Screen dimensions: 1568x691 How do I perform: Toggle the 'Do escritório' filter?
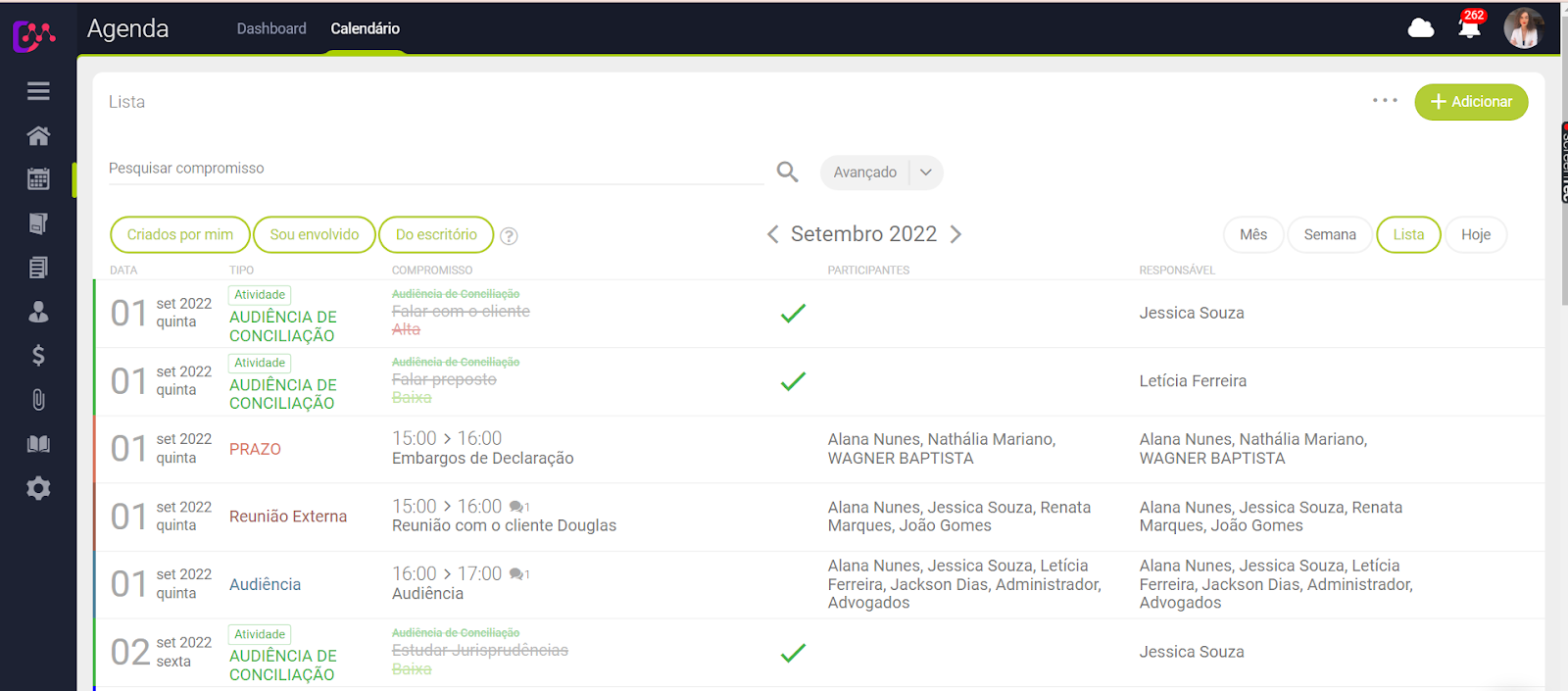[436, 235]
